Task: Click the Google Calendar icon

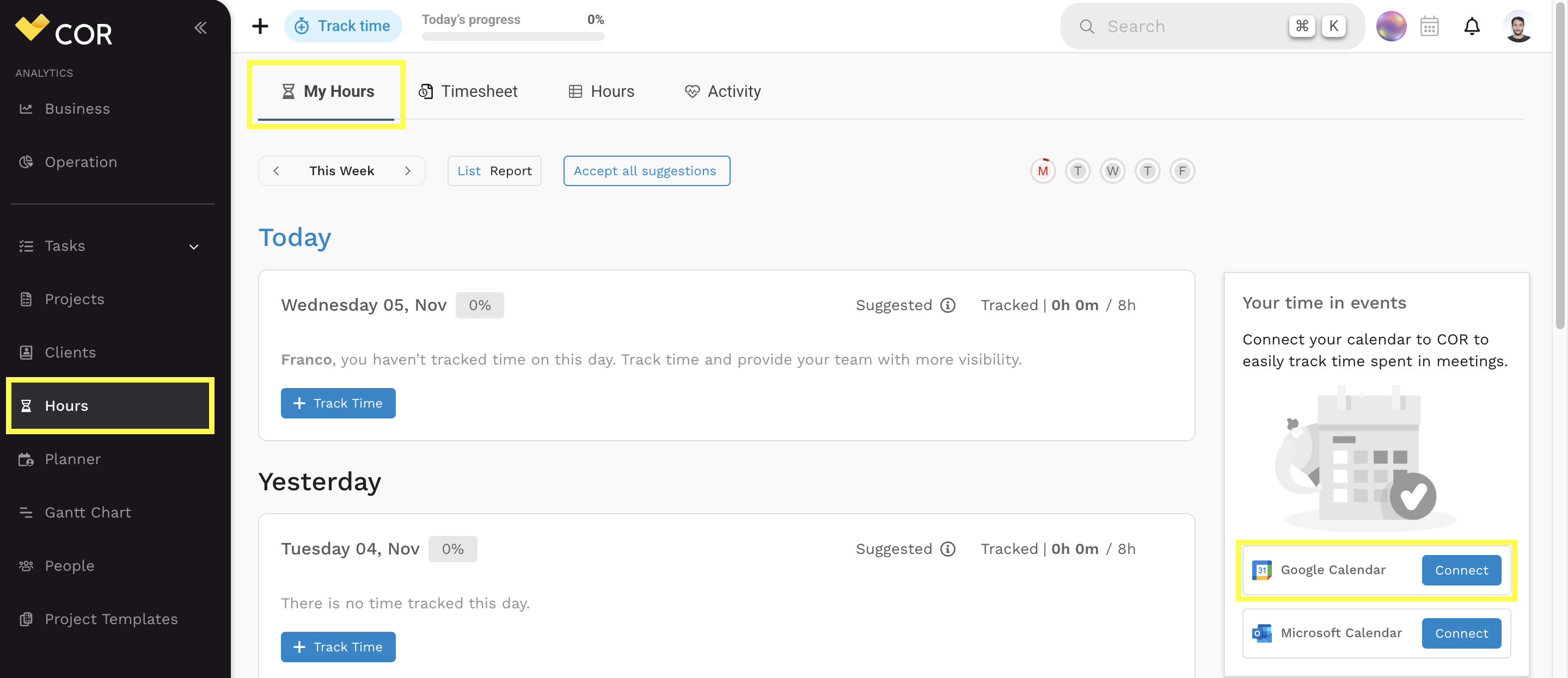Action: pyautogui.click(x=1261, y=570)
